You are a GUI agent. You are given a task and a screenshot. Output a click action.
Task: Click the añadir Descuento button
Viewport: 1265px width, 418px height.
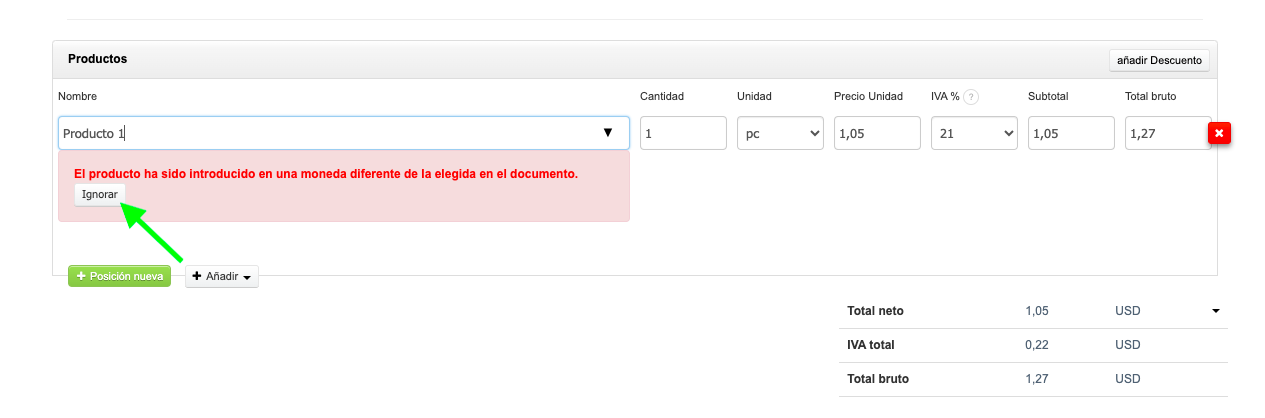tap(1159, 60)
